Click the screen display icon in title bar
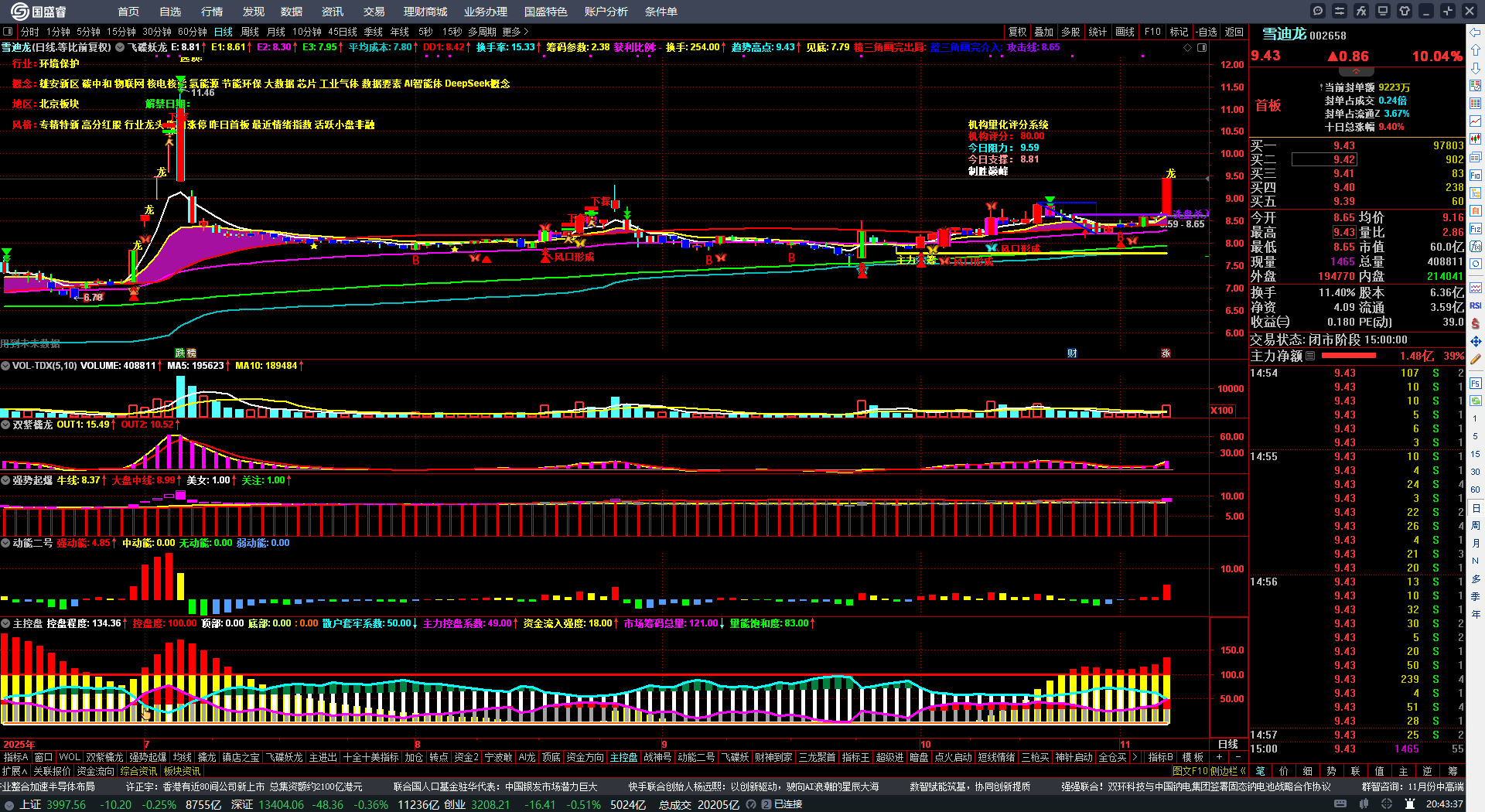 coord(1383,11)
